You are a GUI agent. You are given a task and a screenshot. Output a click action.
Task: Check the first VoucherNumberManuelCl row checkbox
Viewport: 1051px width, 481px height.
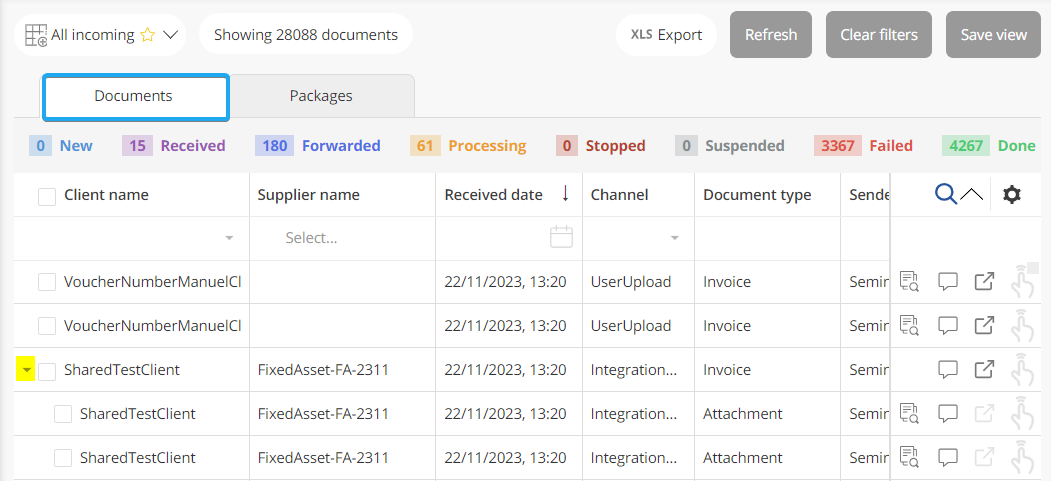click(47, 283)
